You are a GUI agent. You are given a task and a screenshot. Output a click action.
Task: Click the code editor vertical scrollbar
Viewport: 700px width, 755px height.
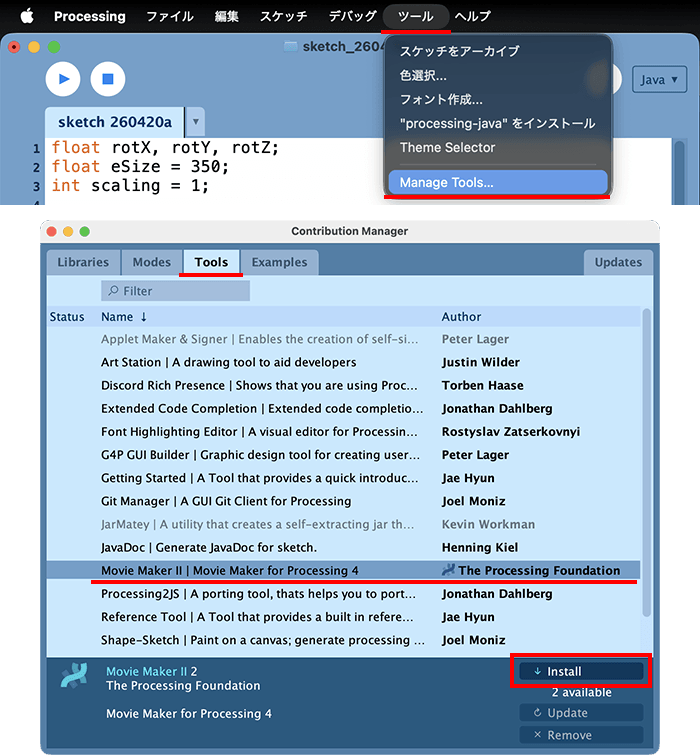click(679, 171)
